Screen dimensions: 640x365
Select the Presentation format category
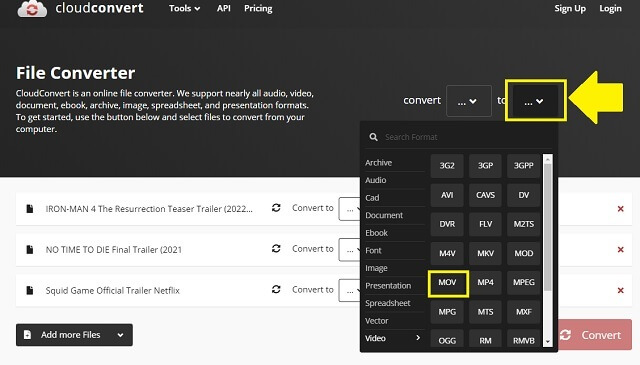pyautogui.click(x=388, y=285)
